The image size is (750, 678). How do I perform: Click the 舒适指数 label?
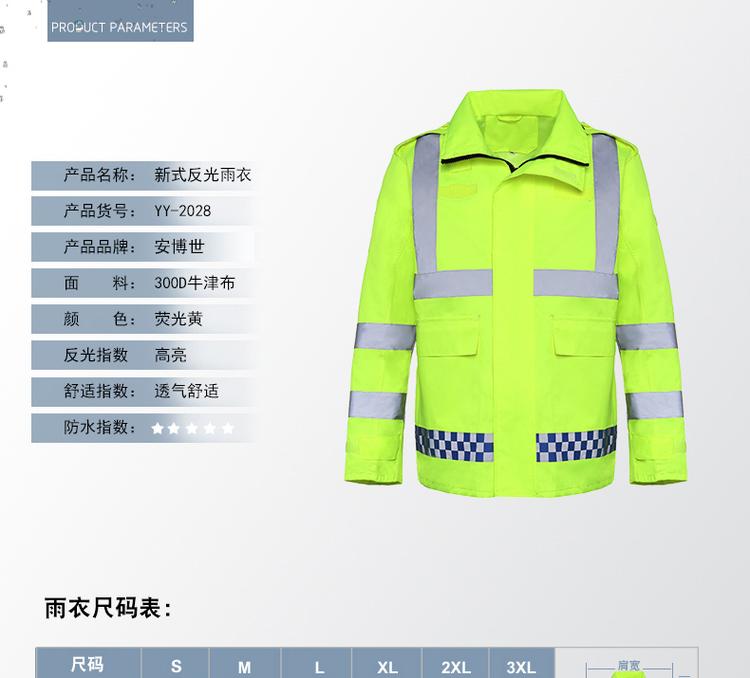[99, 391]
